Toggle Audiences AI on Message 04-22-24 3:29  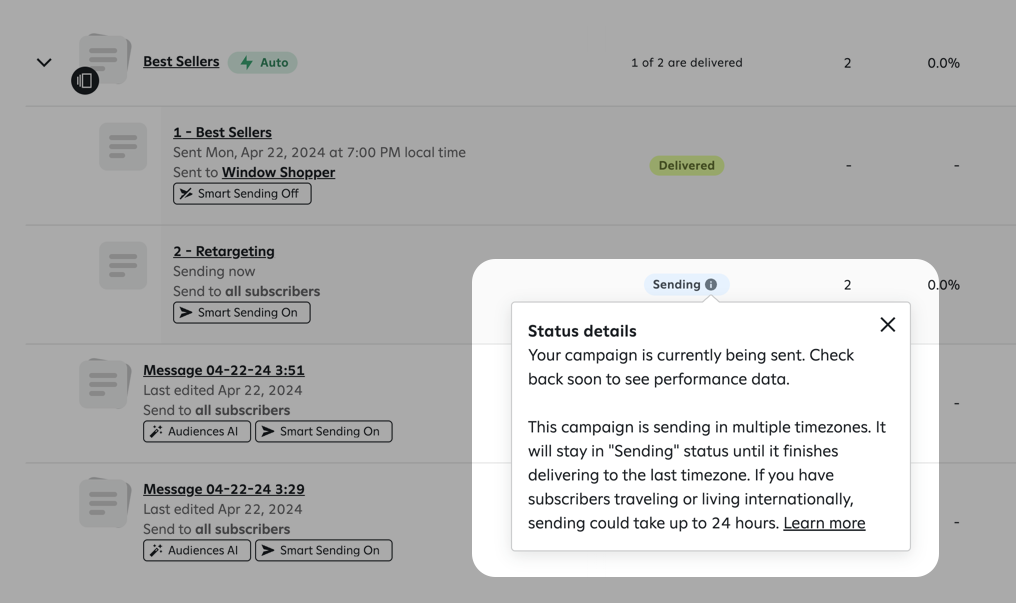(x=196, y=550)
